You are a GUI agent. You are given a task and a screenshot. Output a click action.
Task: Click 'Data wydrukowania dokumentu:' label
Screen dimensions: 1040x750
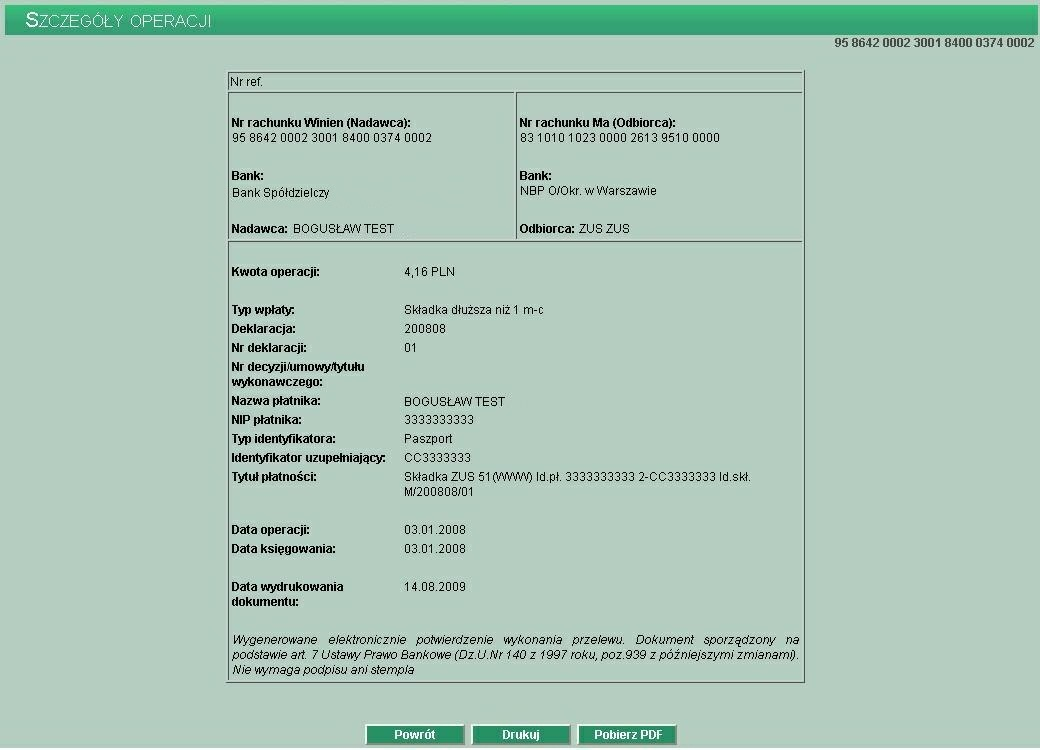[x=287, y=594]
